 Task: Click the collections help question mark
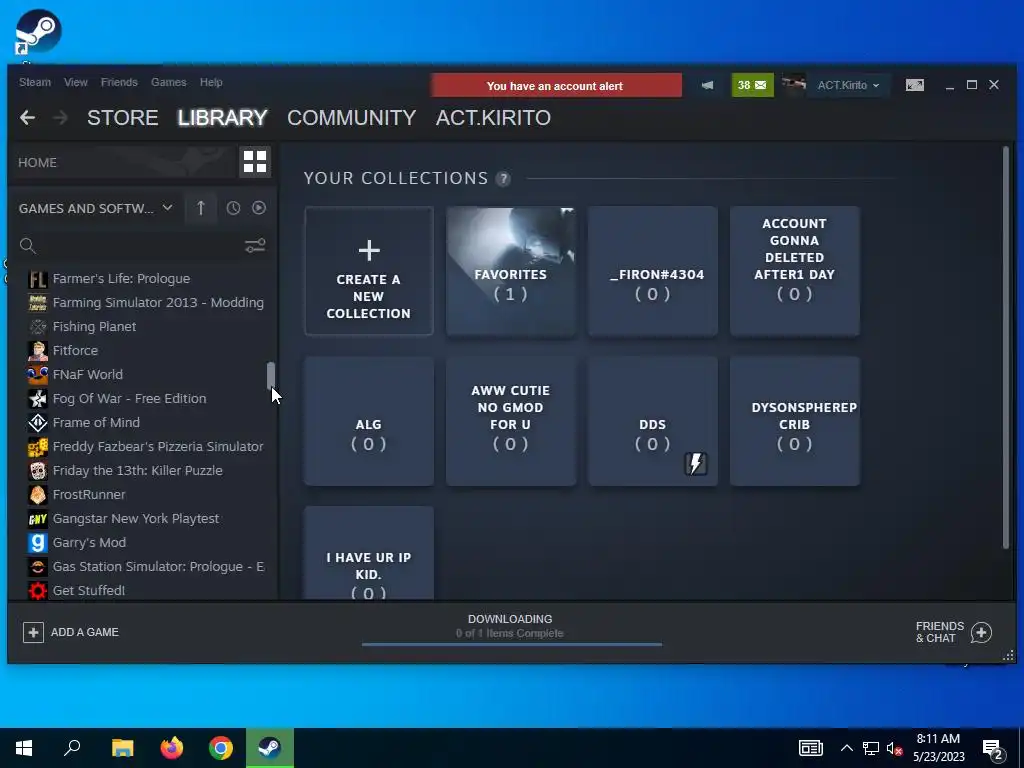[503, 178]
